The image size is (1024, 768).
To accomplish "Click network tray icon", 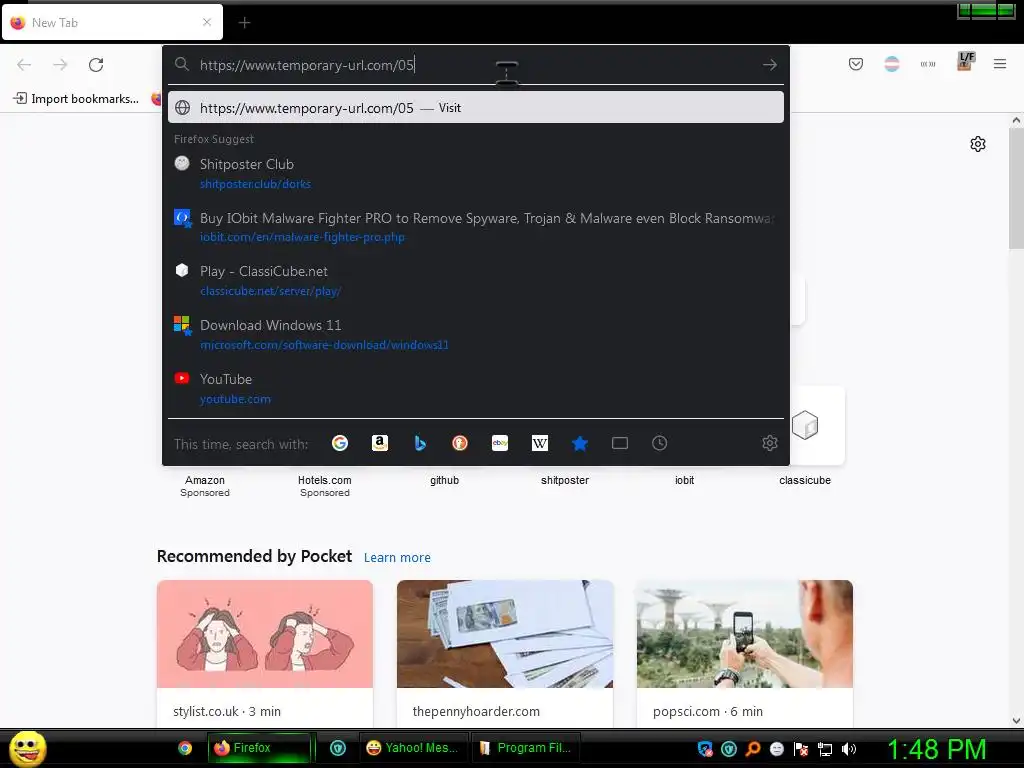I will click(825, 749).
